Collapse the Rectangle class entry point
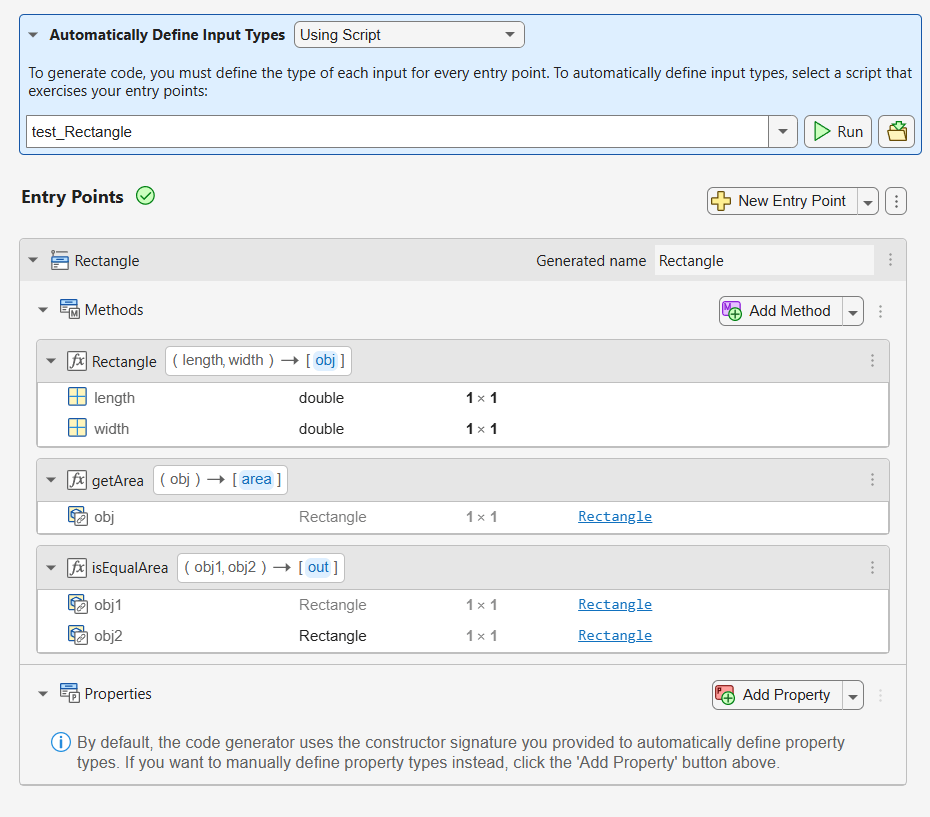The width and height of the screenshot is (930, 817). pos(33,260)
